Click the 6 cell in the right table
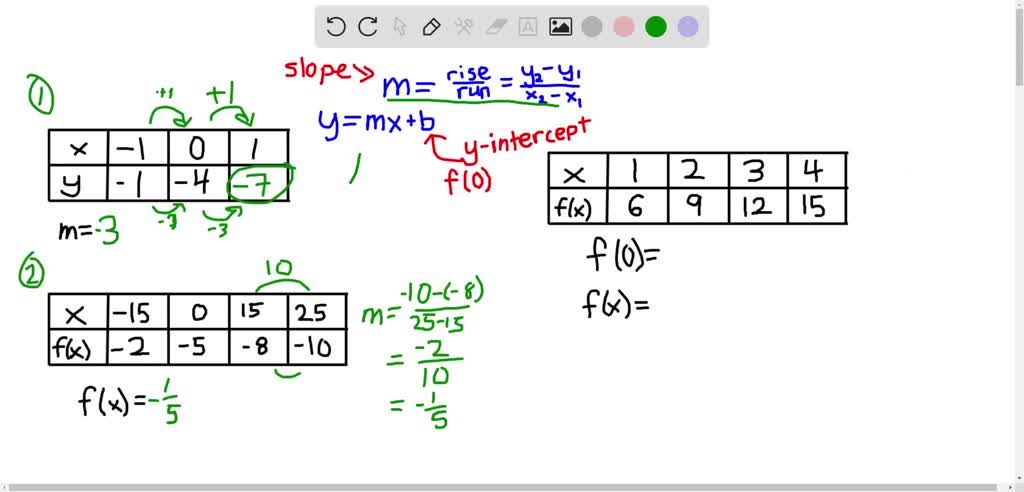 [637, 207]
